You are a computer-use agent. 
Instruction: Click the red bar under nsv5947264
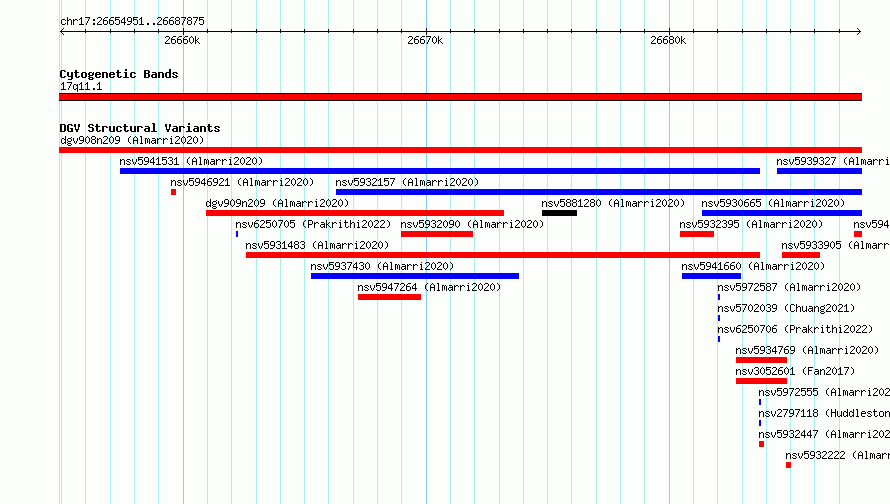389,297
